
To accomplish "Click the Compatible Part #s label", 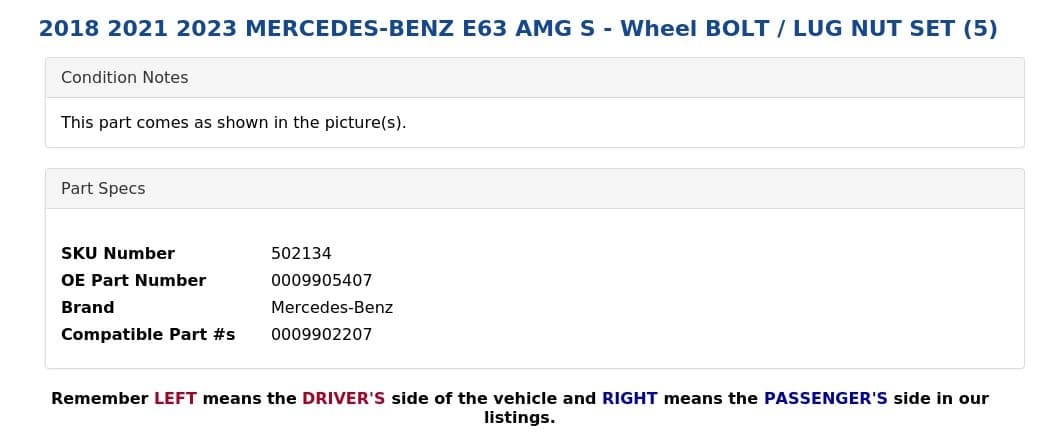I will click(x=148, y=335).
